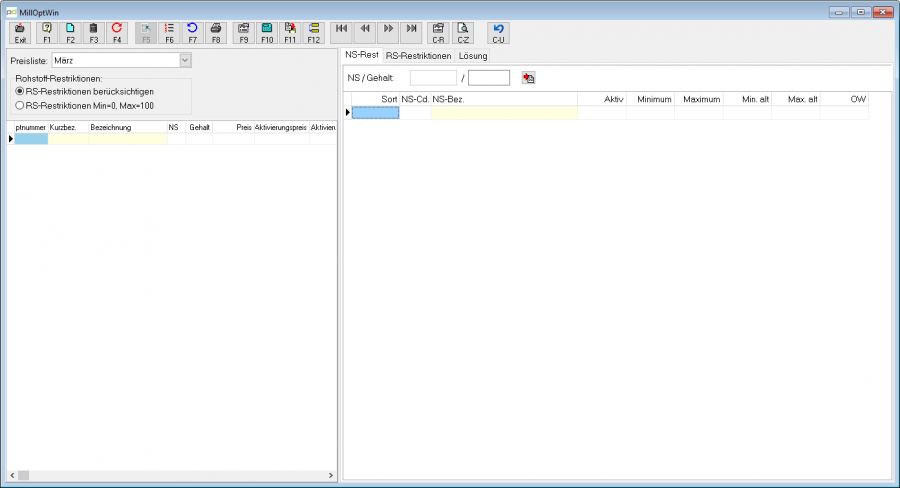Click the C-U undo icon
This screenshot has width=900, height=488.
tap(498, 33)
